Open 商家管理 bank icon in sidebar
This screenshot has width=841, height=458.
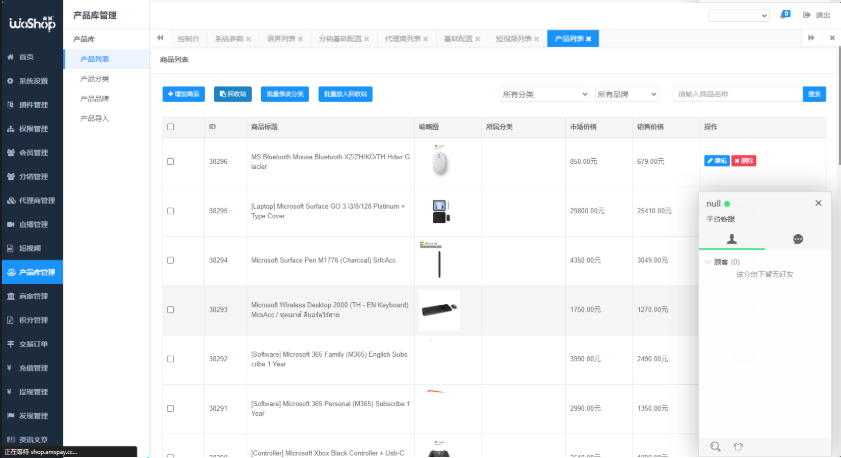tap(10, 296)
